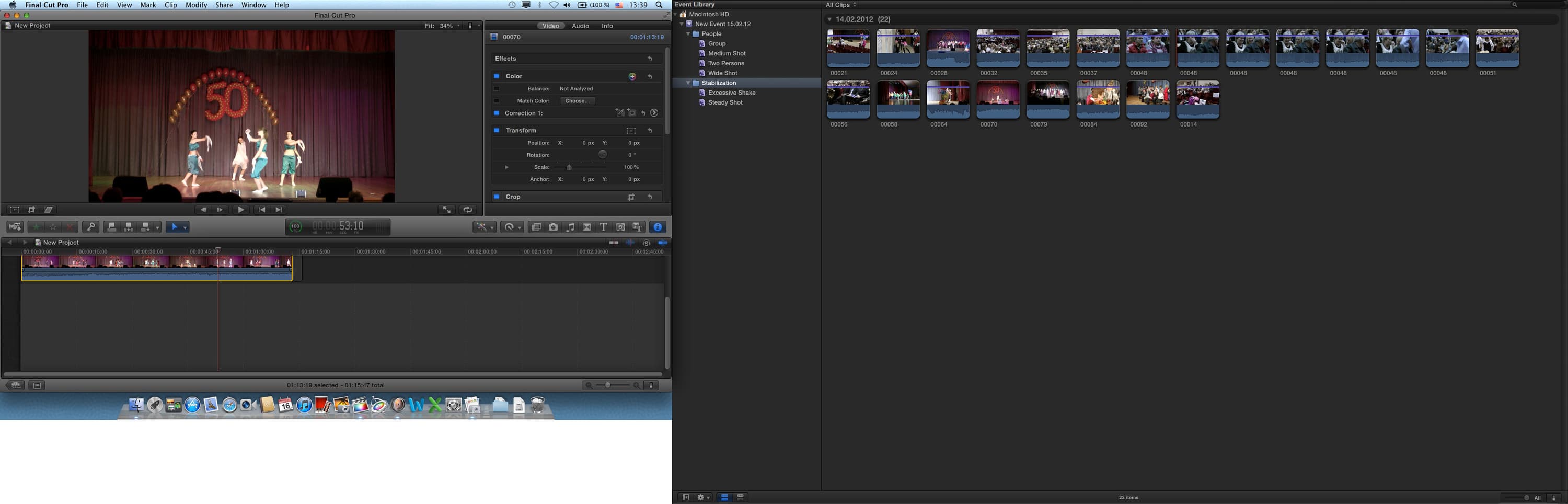Expand the Scale parameter disclosure triangle
1568x504 pixels.
(x=506, y=167)
